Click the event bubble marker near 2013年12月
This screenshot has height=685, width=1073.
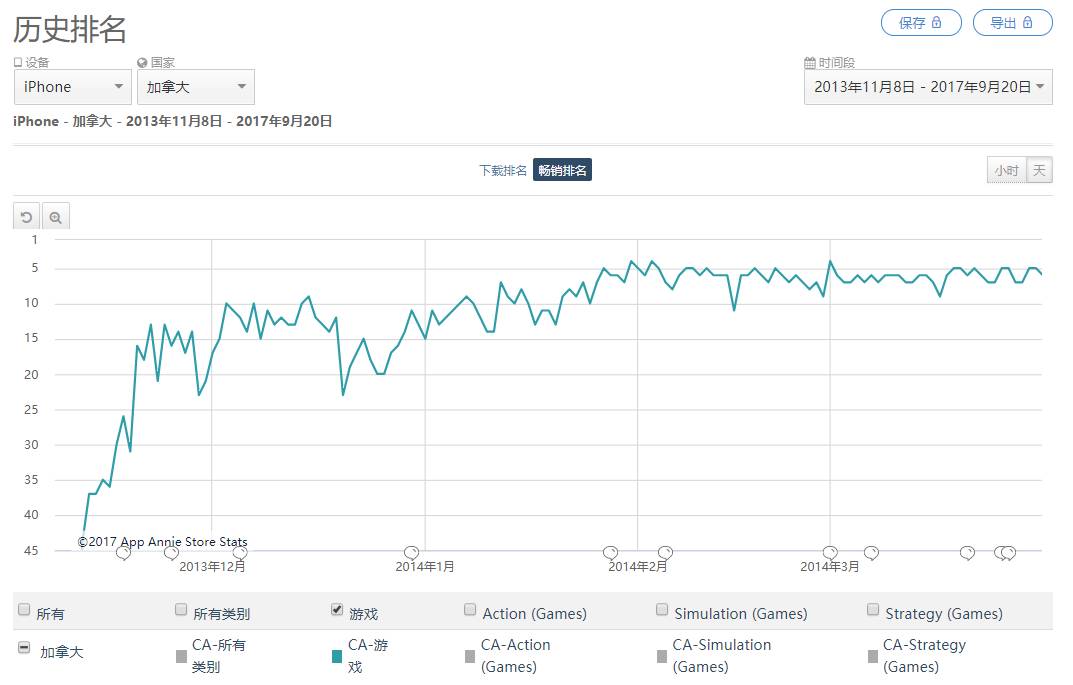(x=240, y=552)
